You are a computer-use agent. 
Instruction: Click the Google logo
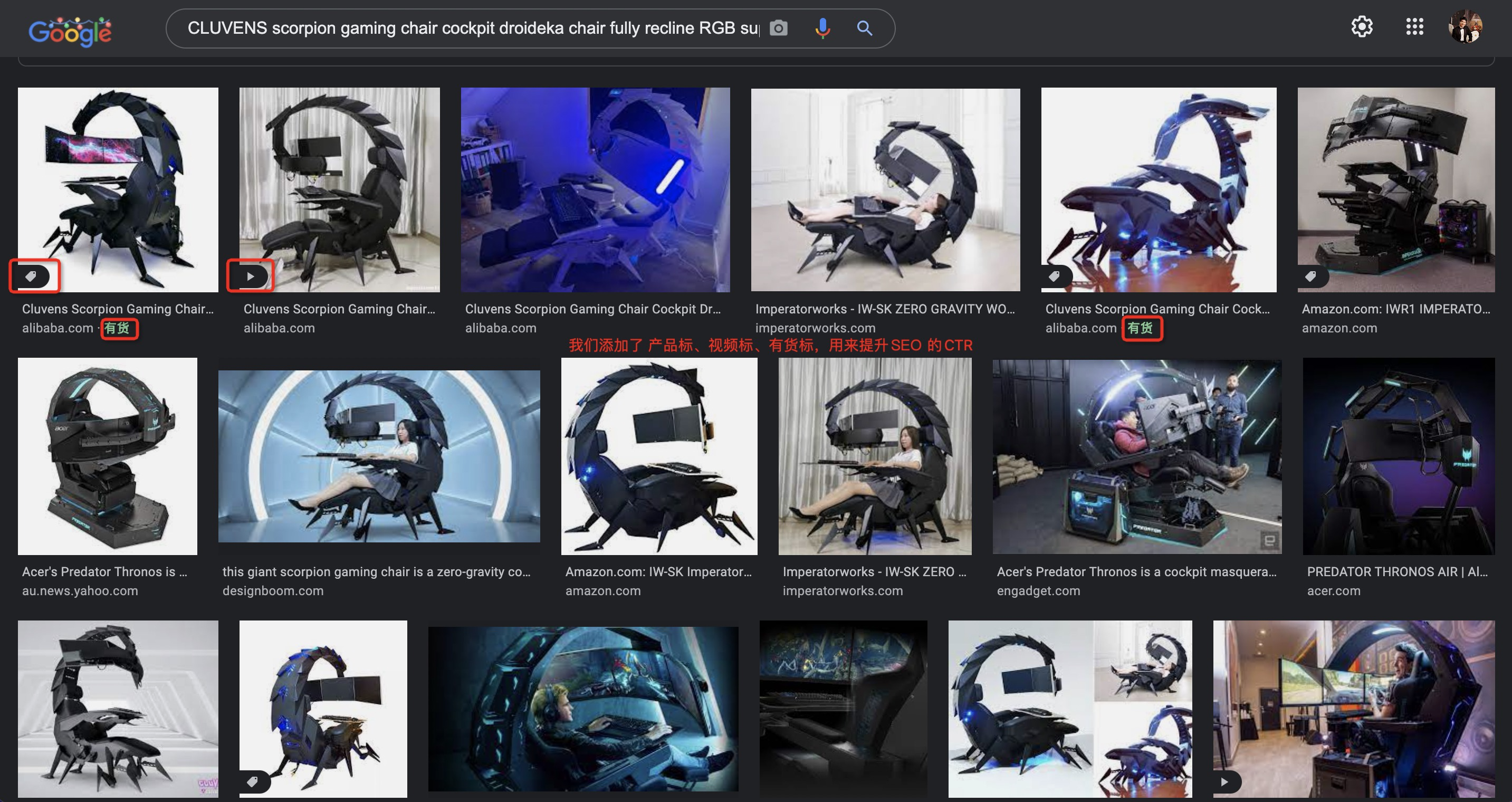(70, 31)
